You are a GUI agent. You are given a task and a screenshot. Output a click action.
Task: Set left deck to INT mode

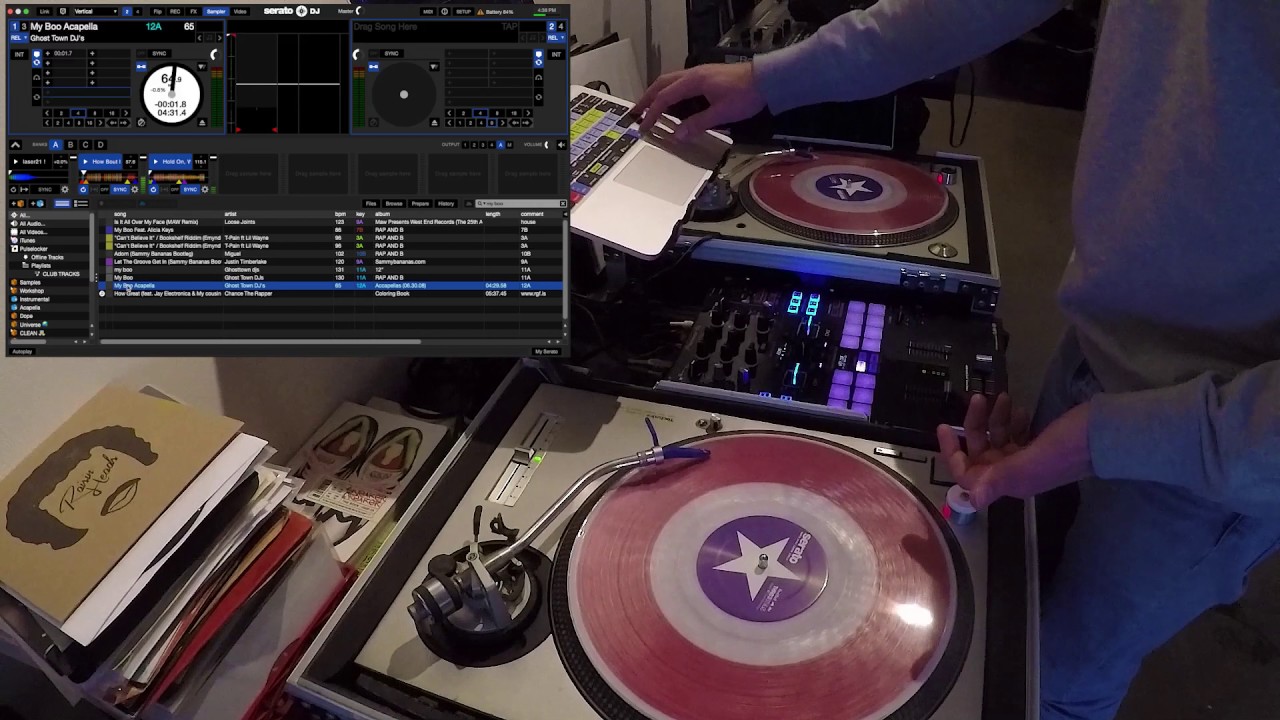coord(19,54)
